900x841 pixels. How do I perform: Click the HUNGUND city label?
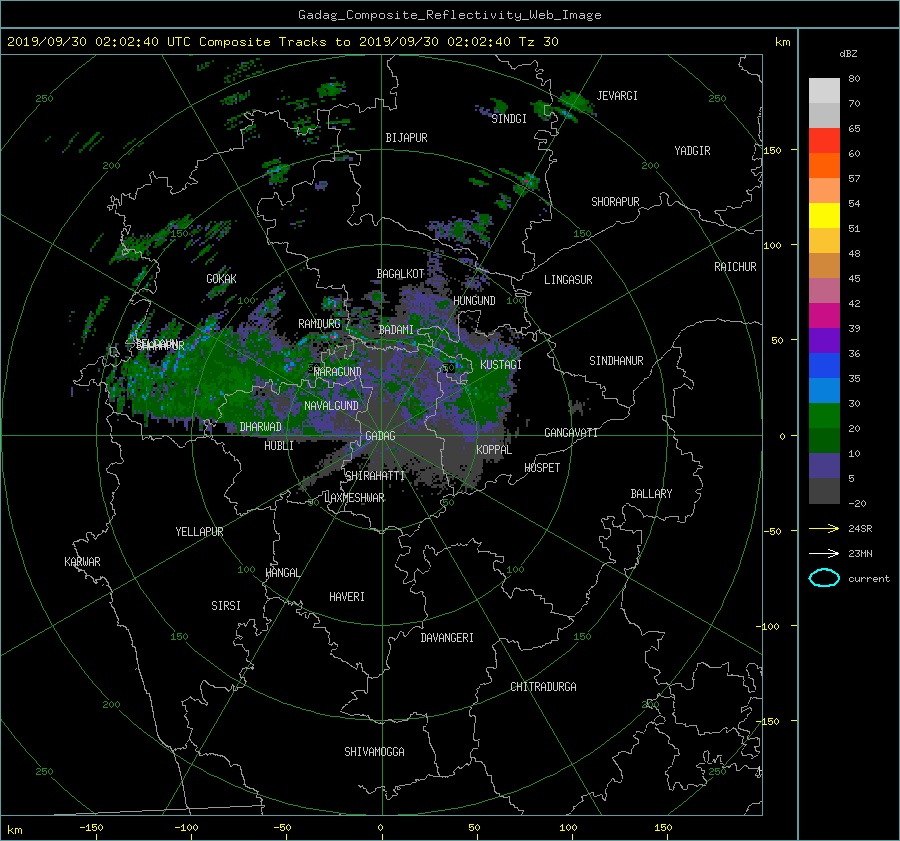474,301
